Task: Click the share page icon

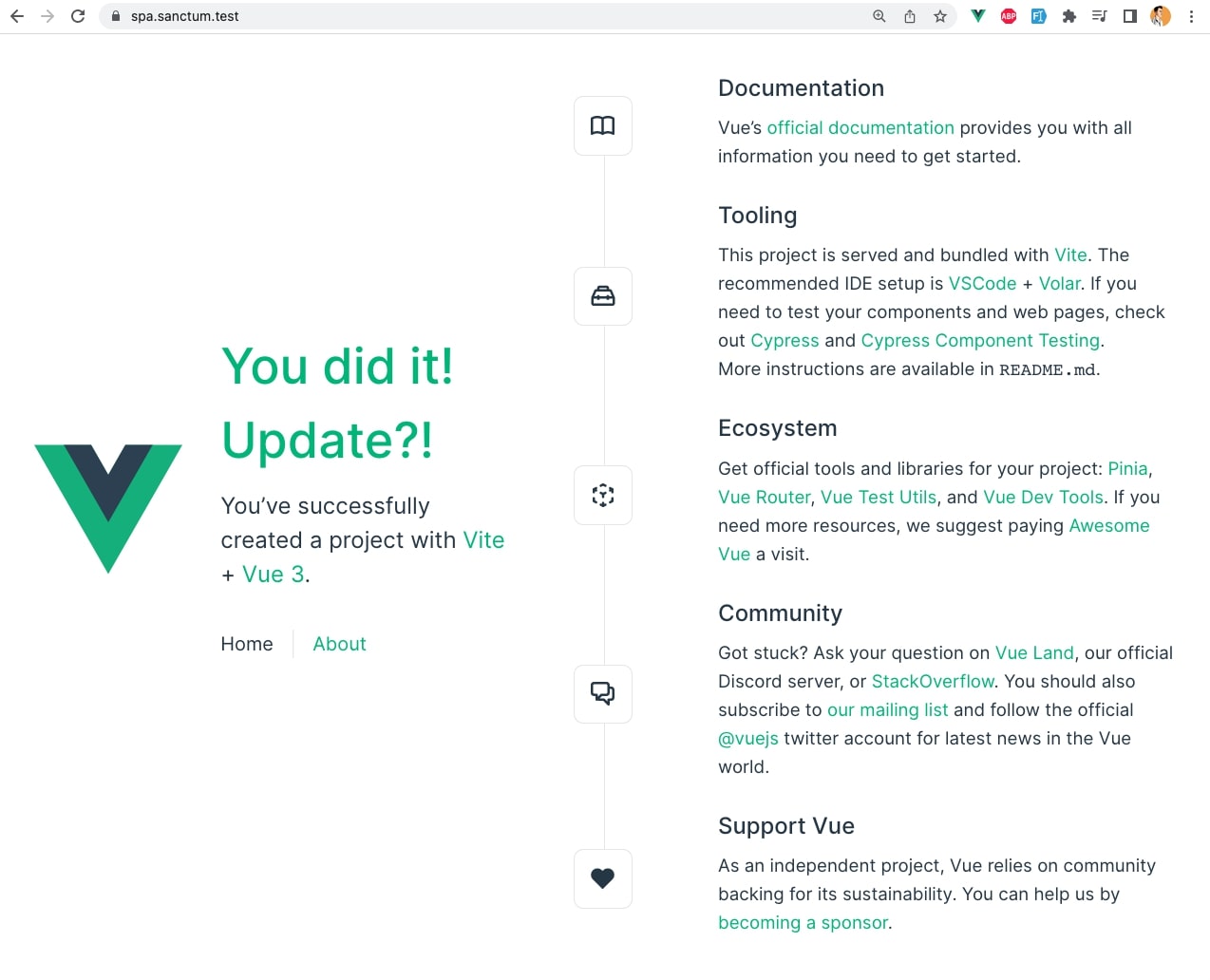Action: (910, 16)
